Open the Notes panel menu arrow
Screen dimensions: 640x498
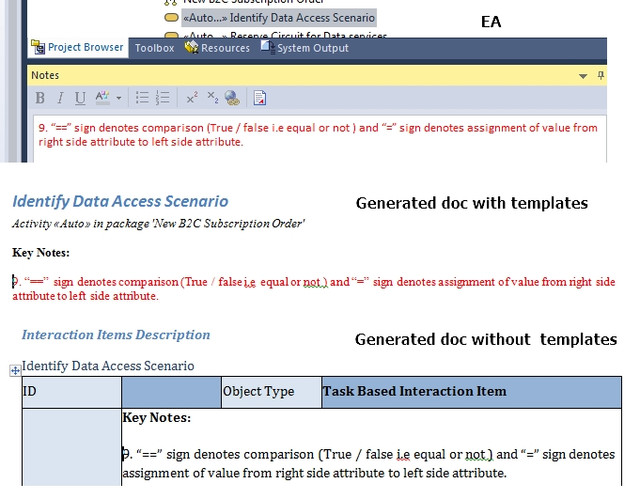pos(583,76)
